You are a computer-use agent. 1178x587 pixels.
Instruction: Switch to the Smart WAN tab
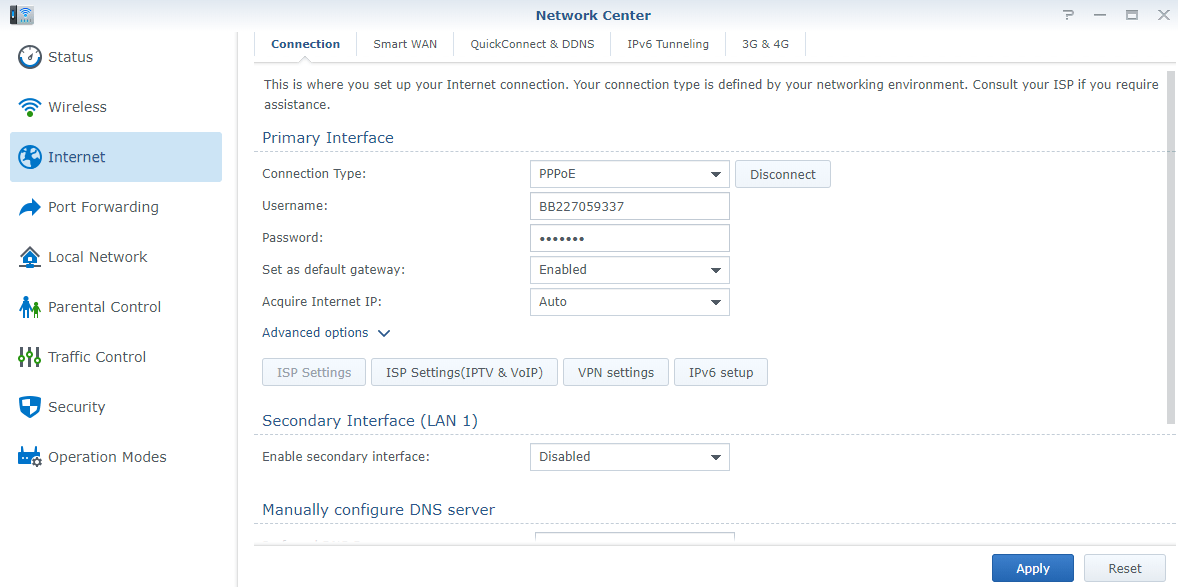pos(405,44)
